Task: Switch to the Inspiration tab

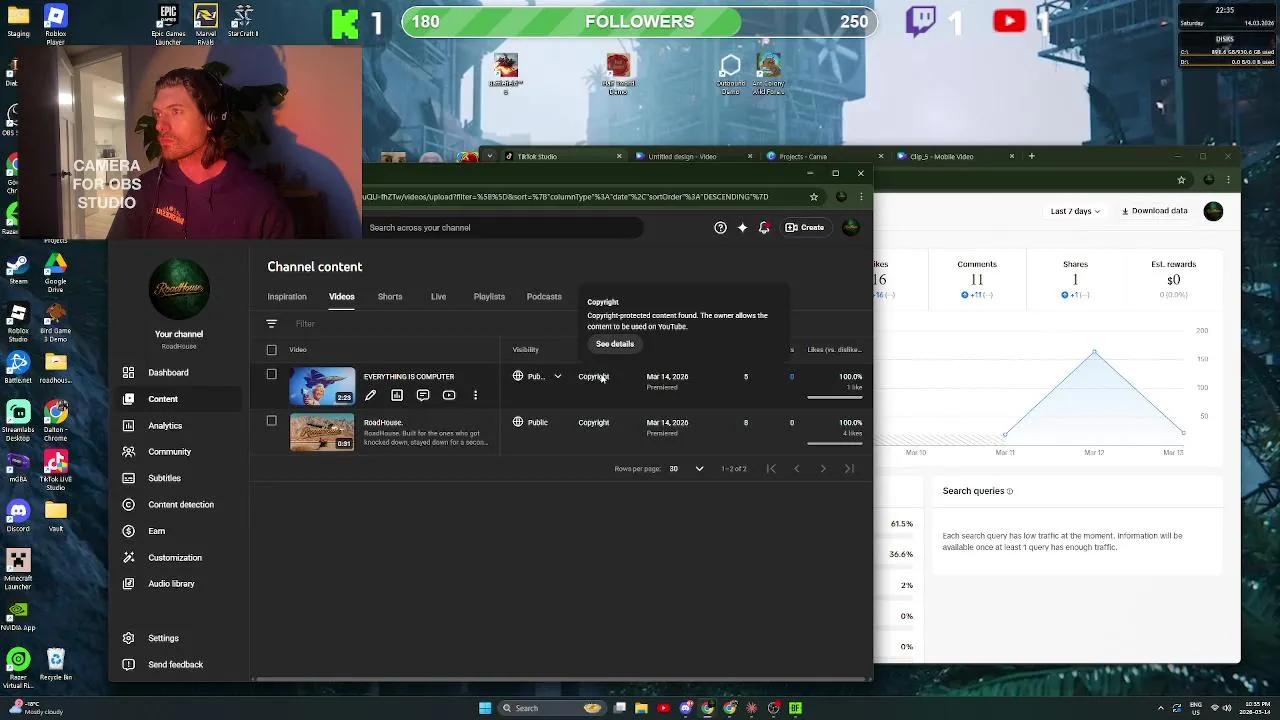Action: [287, 297]
